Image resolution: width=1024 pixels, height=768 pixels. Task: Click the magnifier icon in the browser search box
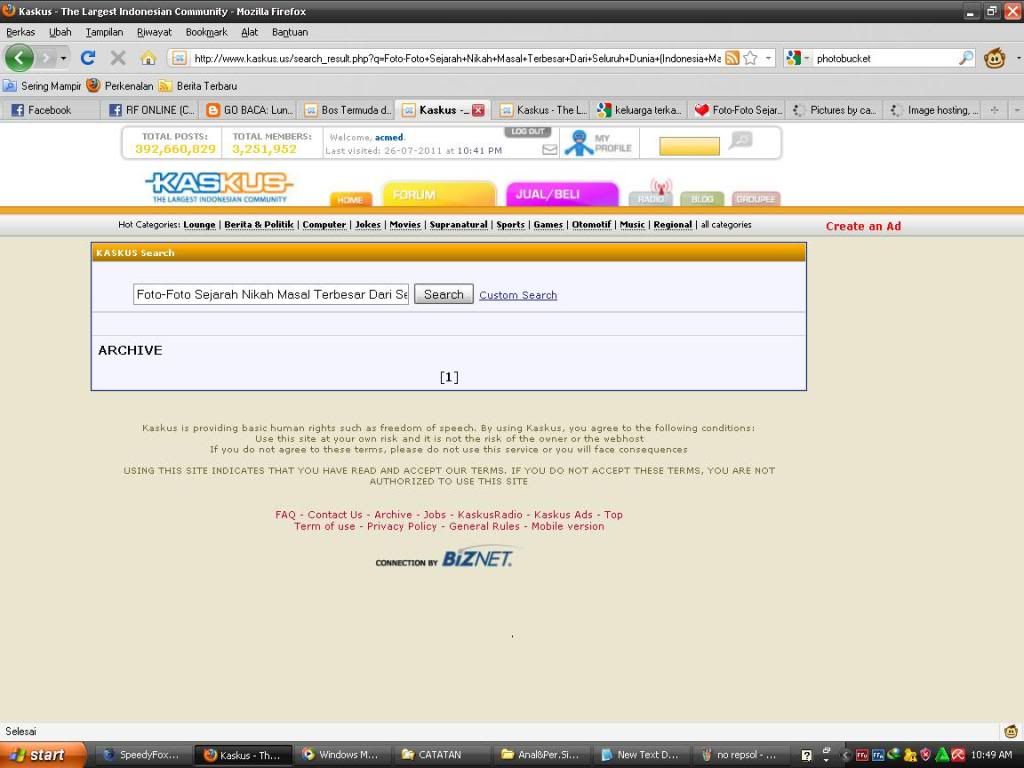coord(965,58)
